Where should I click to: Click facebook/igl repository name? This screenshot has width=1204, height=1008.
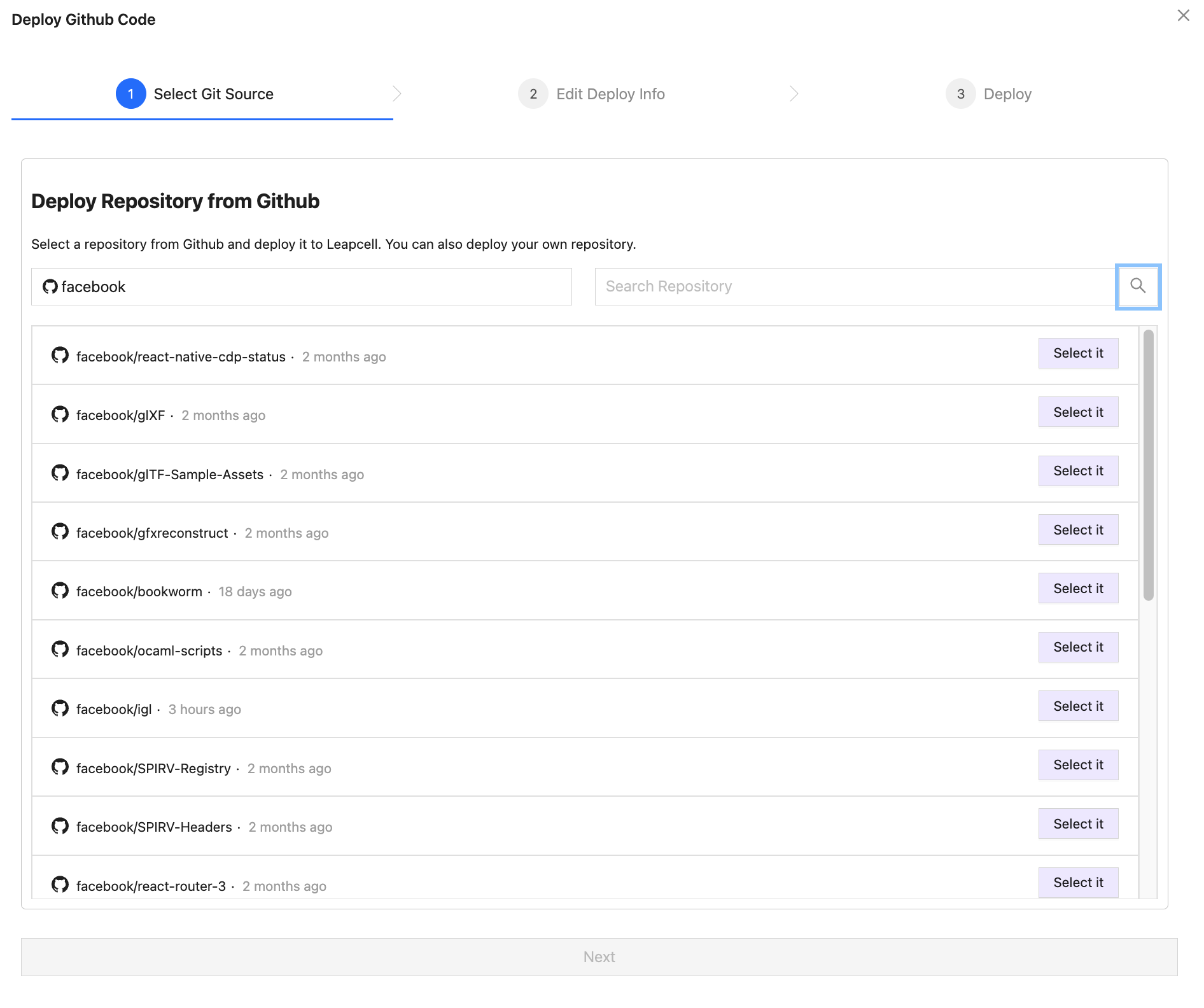[x=114, y=710]
